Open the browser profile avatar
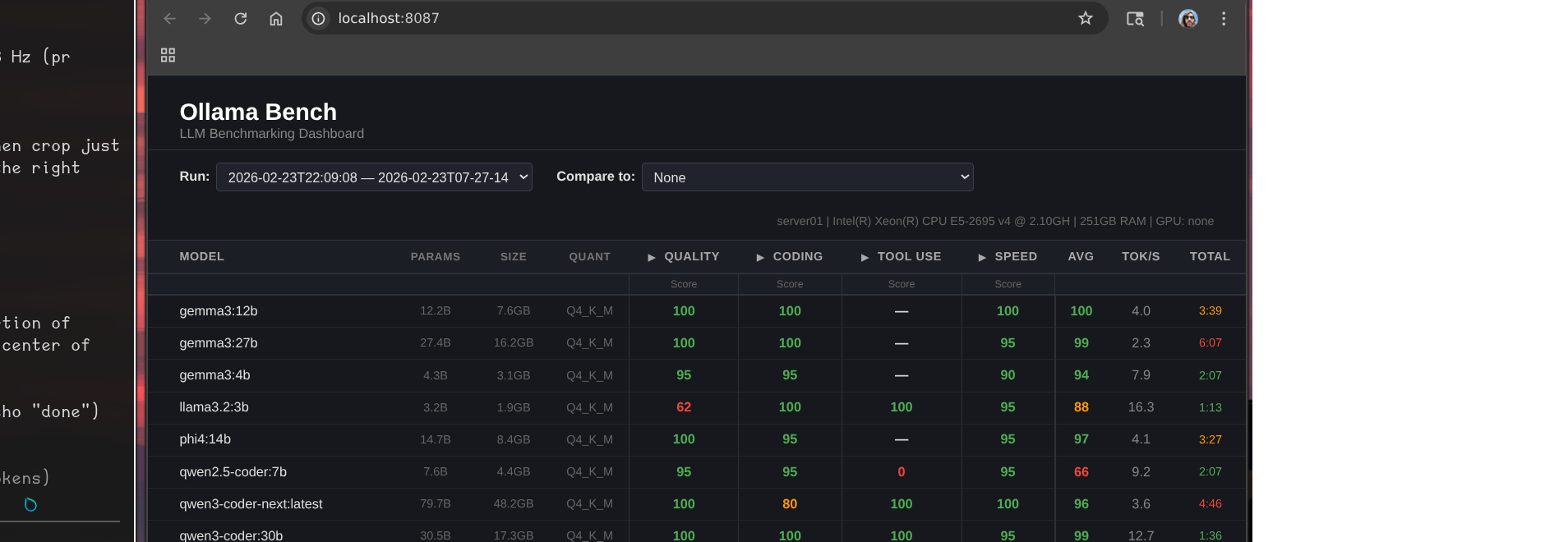This screenshot has height=542, width=1568. click(x=1188, y=18)
